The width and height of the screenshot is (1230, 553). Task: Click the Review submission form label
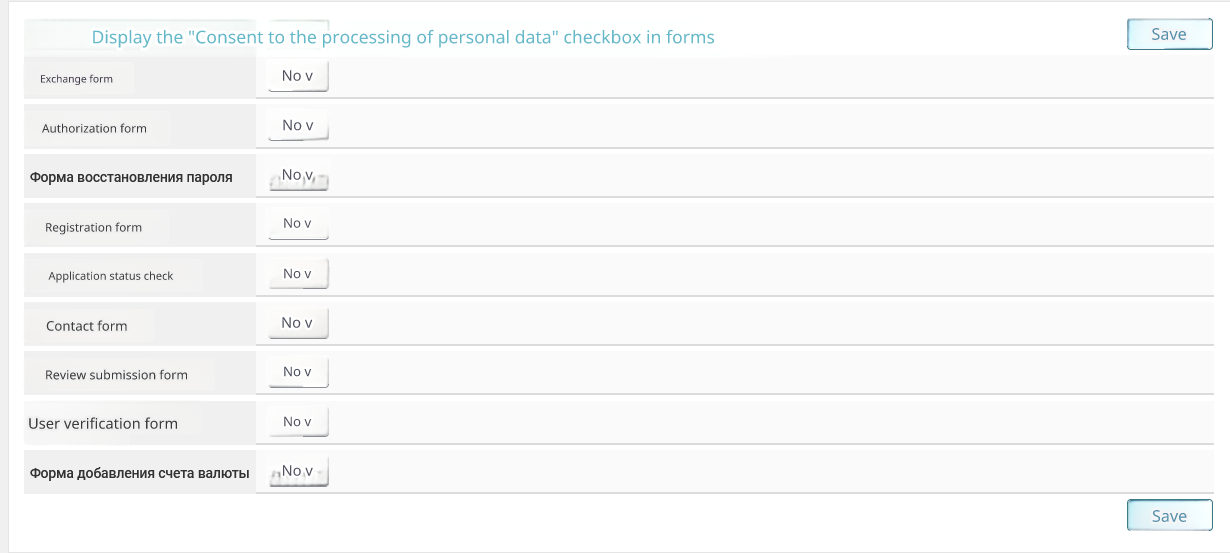116,375
